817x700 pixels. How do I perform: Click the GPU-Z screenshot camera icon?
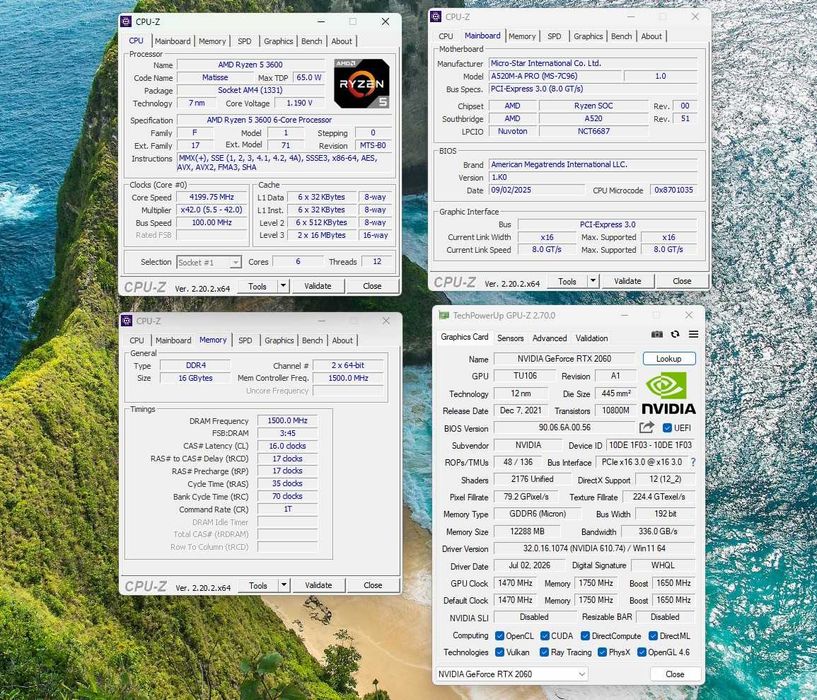point(657,334)
